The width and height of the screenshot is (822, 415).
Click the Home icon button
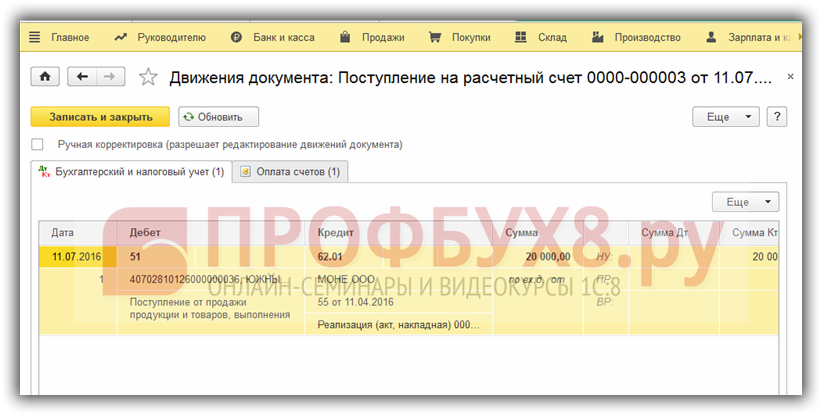pos(46,77)
